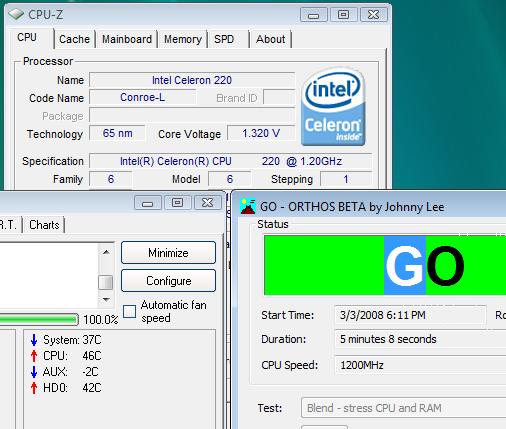
Task: Click the Configure button
Action: click(168, 281)
